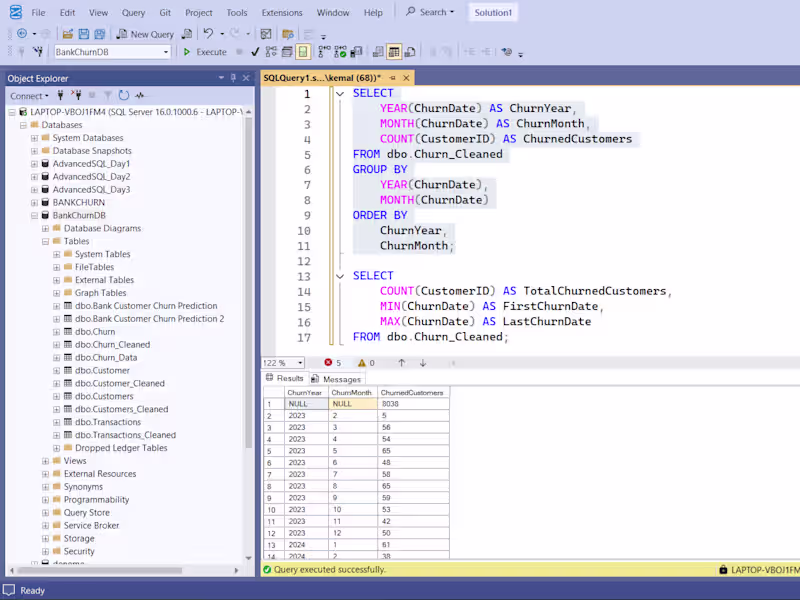Screen dimensions: 800x600
Task: Click the ChurnedCustomers column header
Action: click(x=413, y=392)
